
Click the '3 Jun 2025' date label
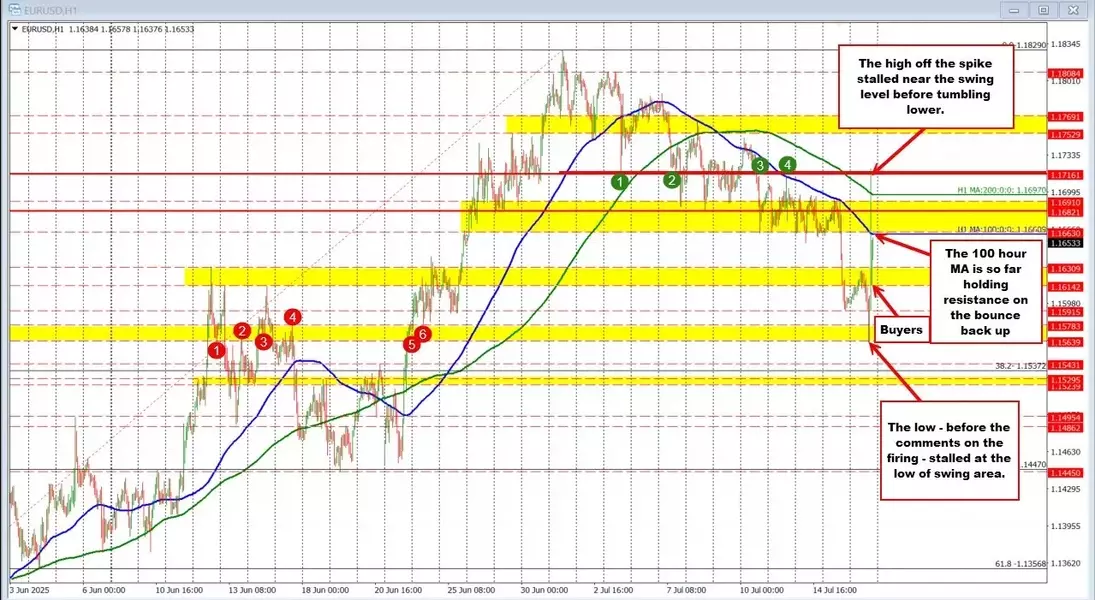(31, 590)
